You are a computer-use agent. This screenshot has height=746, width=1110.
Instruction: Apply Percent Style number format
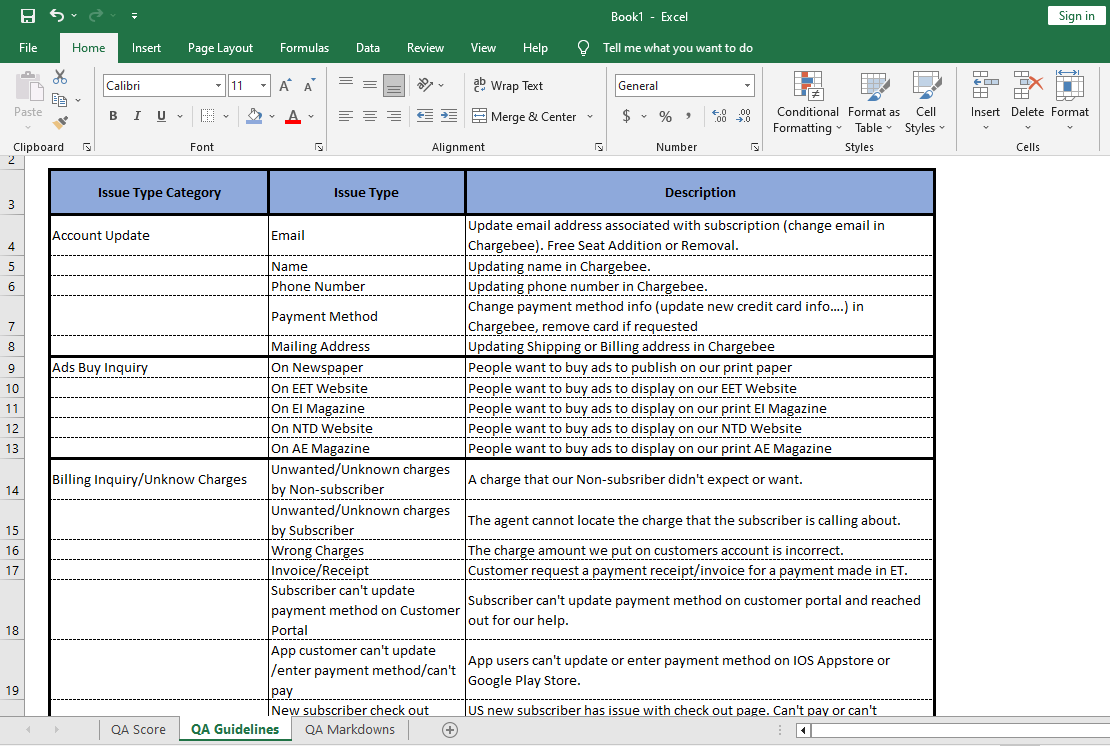(x=665, y=117)
